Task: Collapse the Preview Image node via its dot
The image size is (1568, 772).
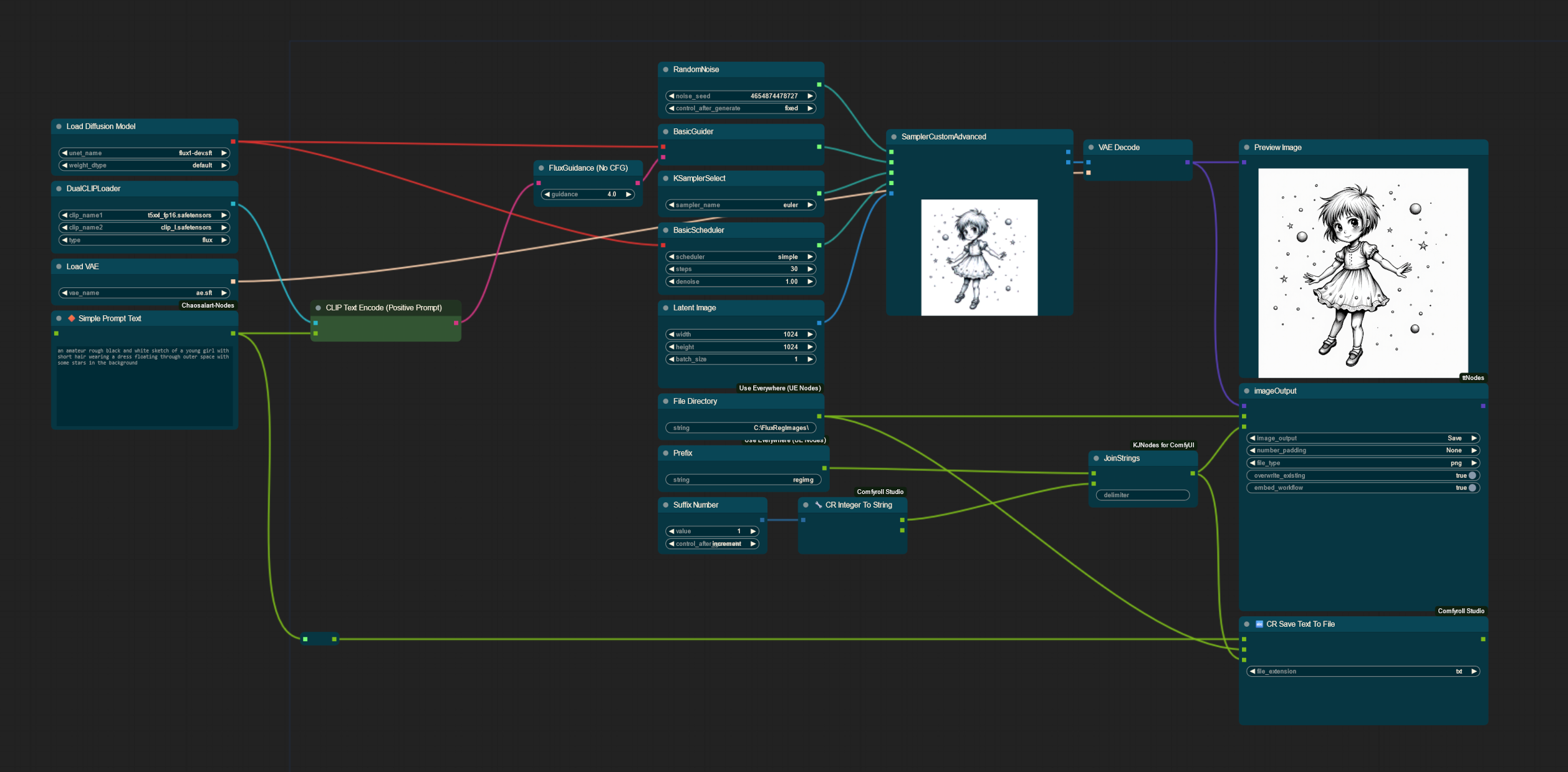Action: pos(1247,148)
